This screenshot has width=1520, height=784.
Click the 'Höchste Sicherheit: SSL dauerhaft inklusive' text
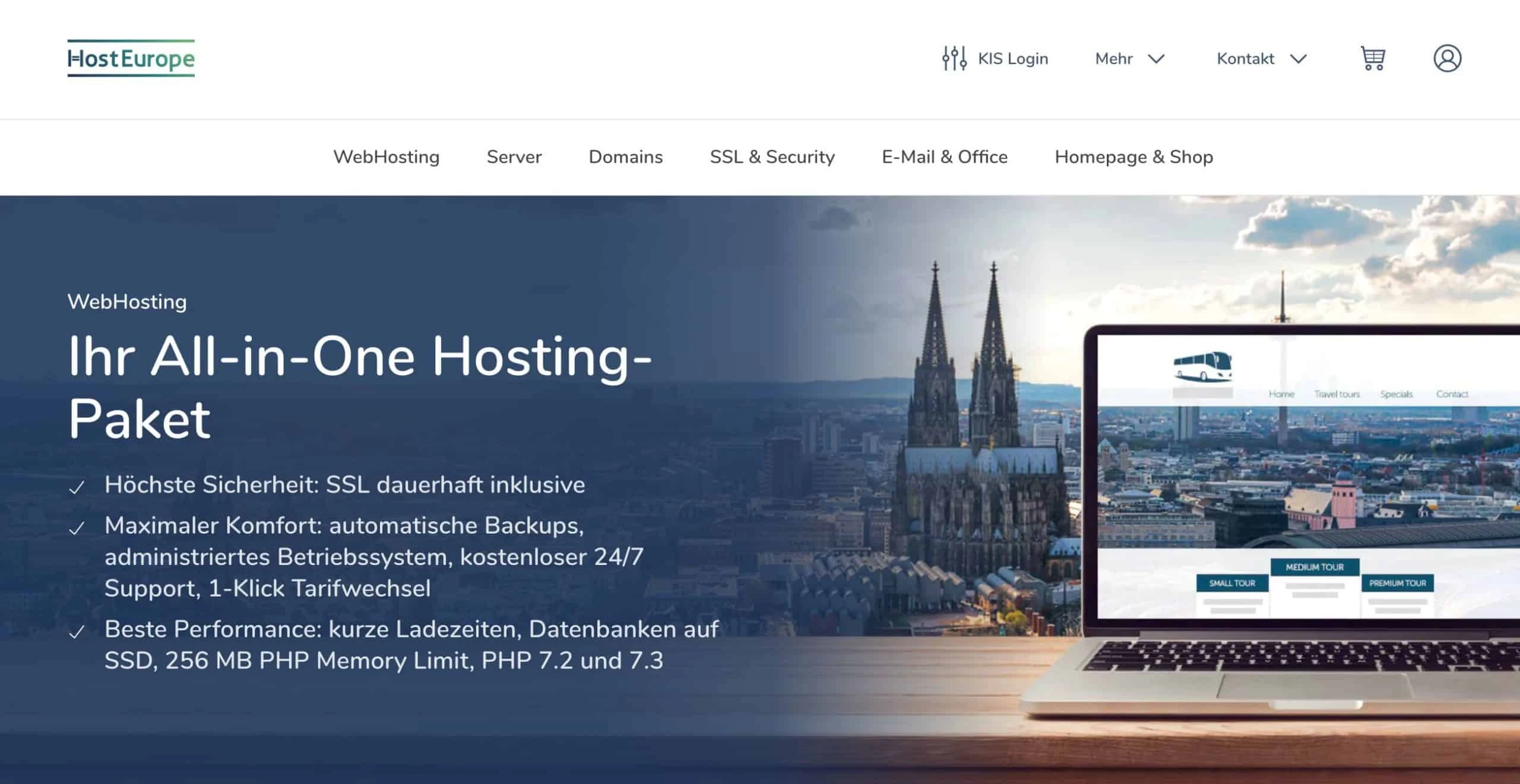345,485
